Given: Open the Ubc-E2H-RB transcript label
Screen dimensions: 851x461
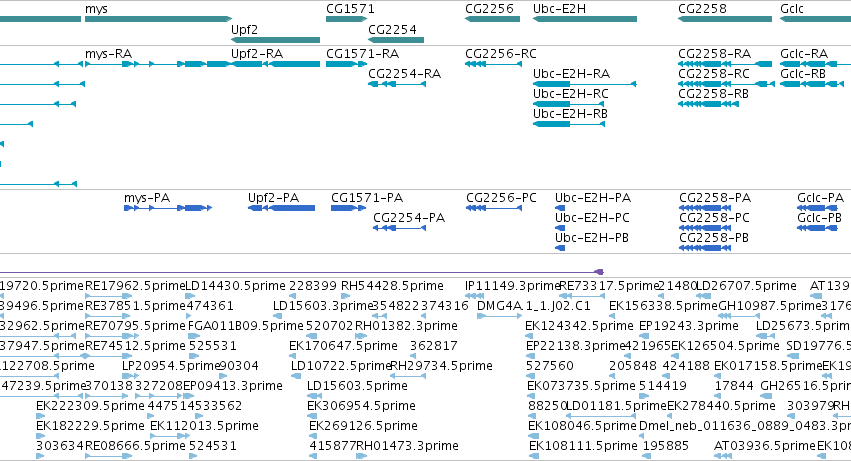Looking at the screenshot, I should click(570, 113).
